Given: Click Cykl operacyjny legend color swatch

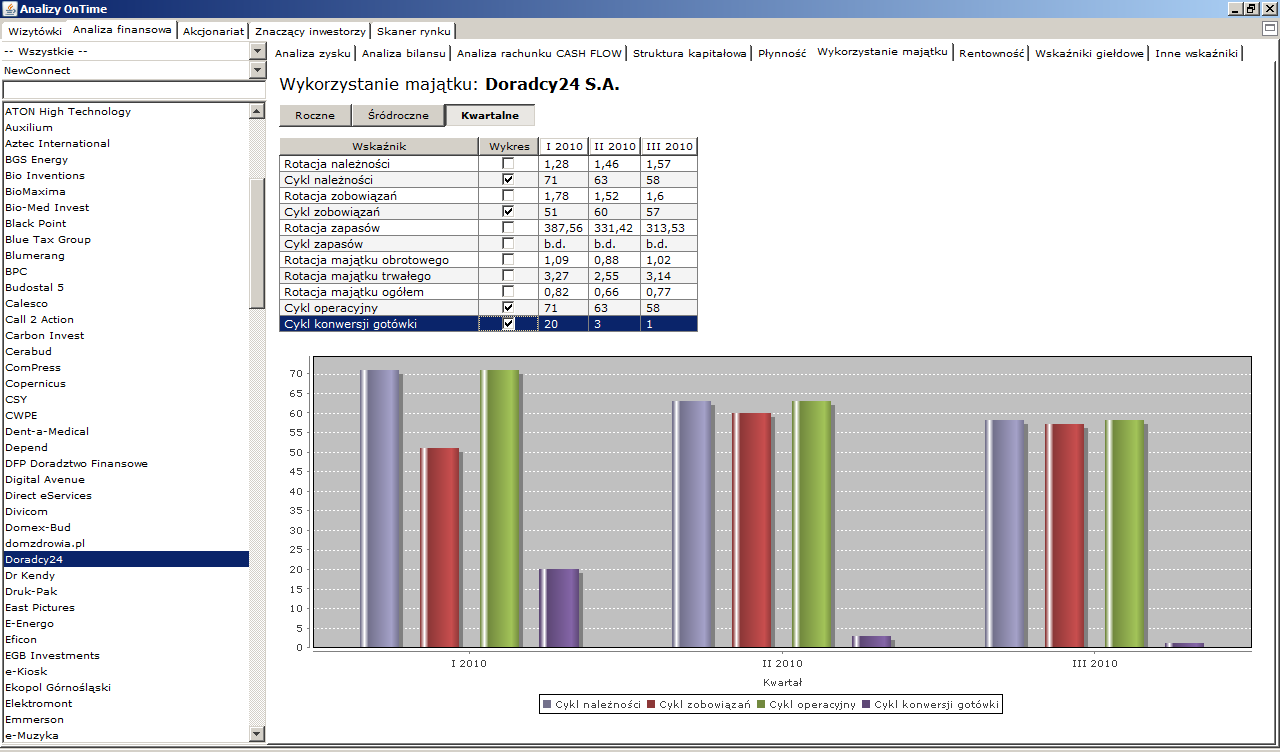Looking at the screenshot, I should click(761, 705).
